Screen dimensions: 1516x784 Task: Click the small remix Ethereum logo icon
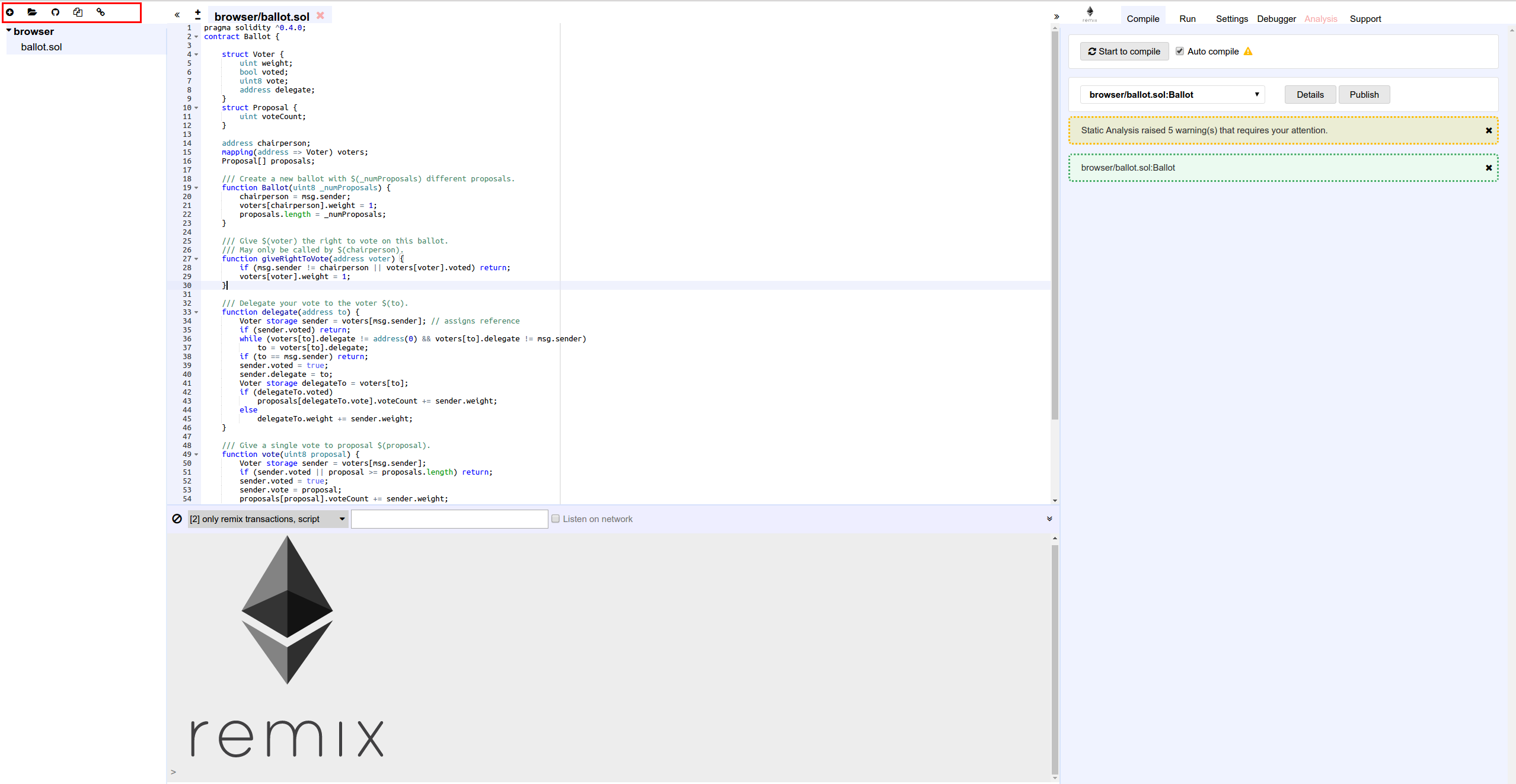coord(1090,14)
